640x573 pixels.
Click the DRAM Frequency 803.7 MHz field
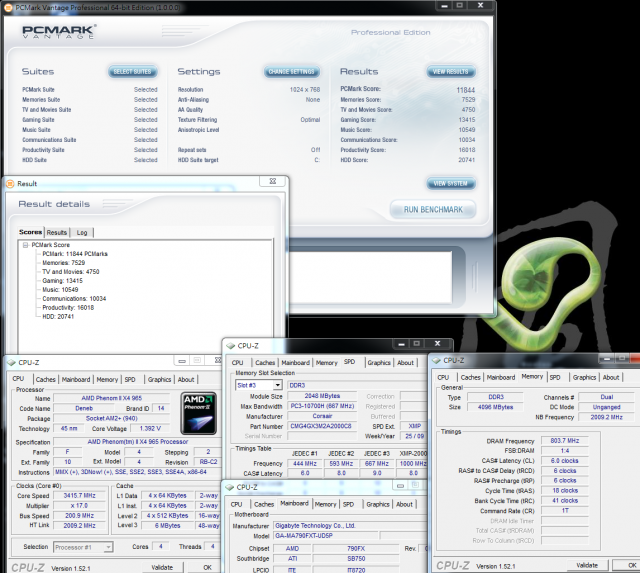564,441
